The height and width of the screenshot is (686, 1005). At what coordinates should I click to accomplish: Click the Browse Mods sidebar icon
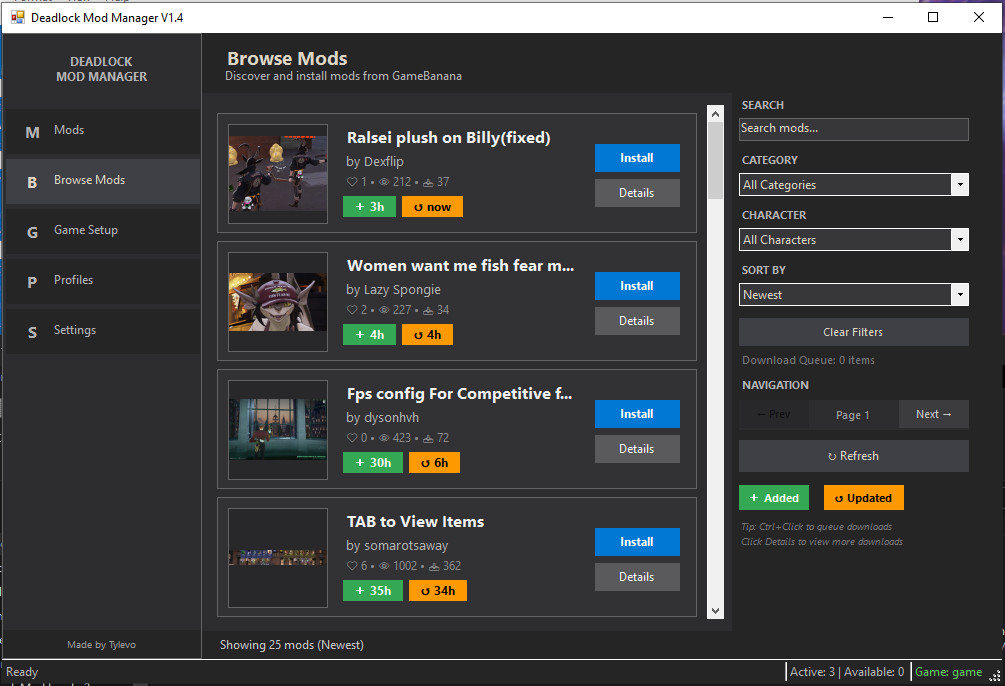click(31, 182)
